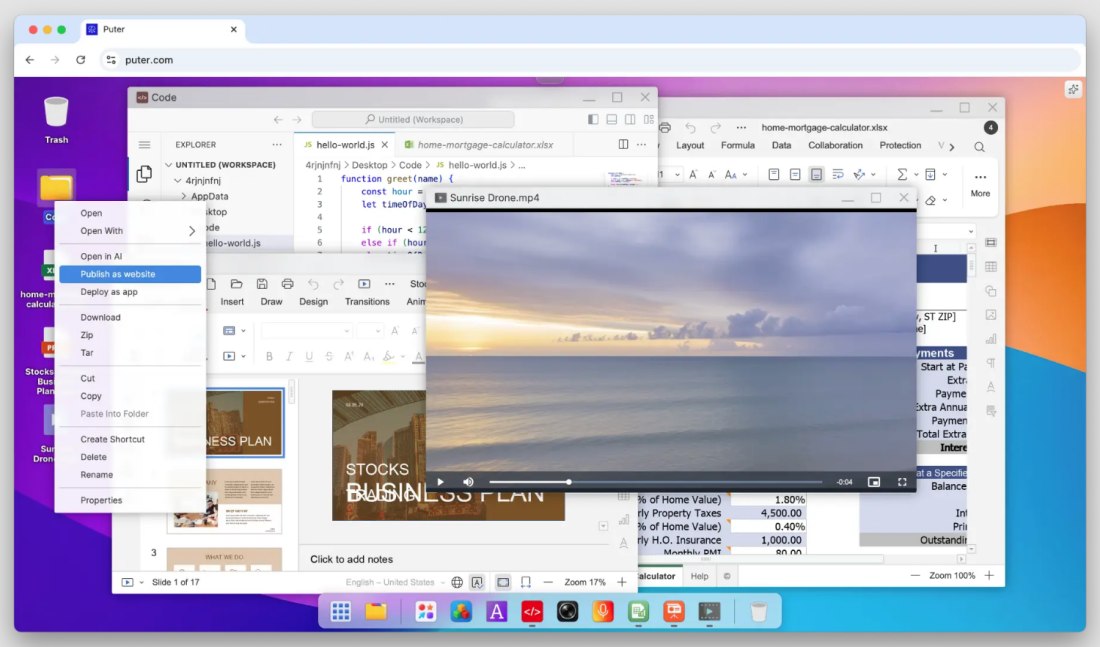Open the Formula tab in spreadsheet
The height and width of the screenshot is (647, 1100).
pyautogui.click(x=738, y=145)
